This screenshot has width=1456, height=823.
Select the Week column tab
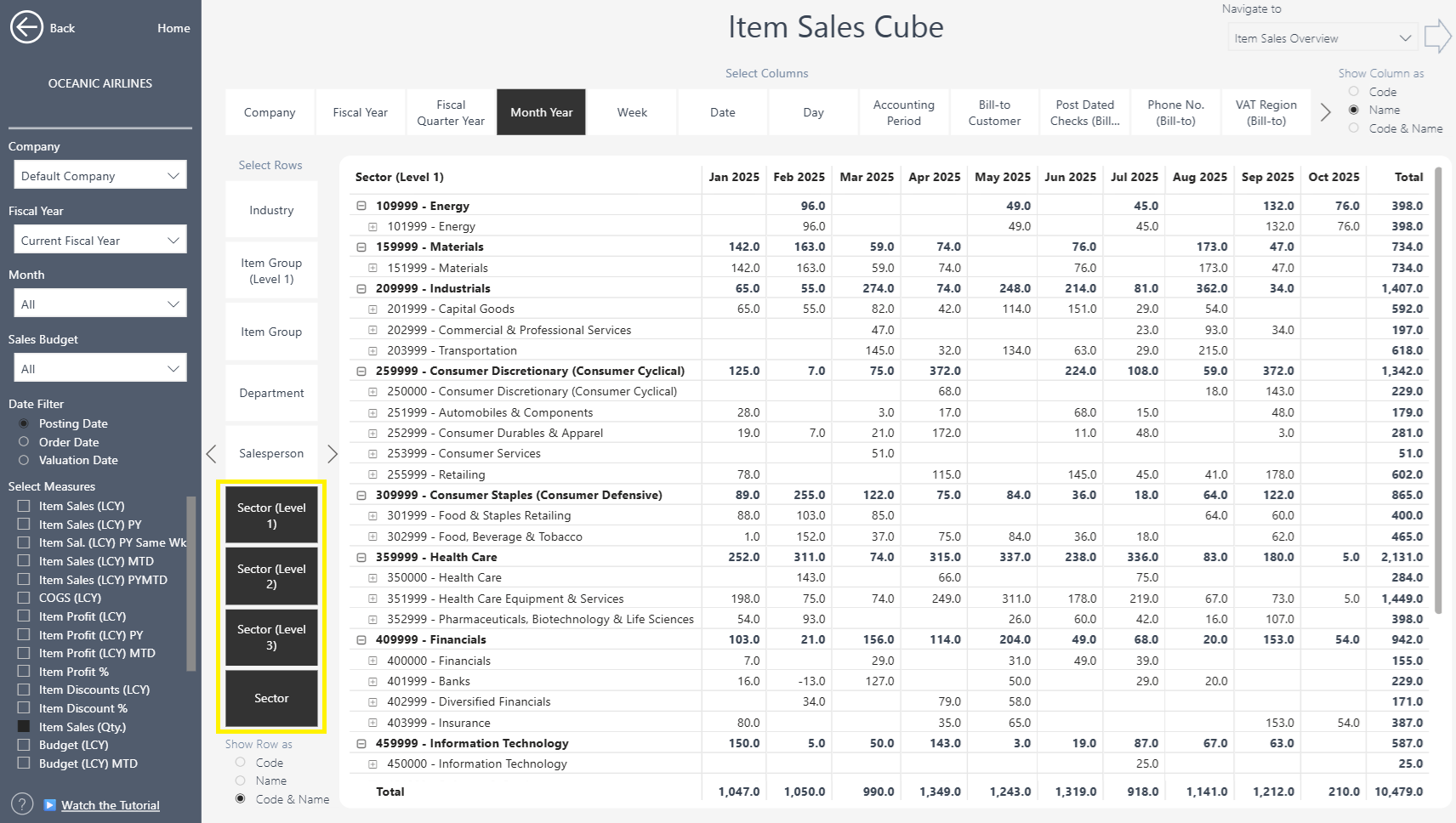click(632, 112)
